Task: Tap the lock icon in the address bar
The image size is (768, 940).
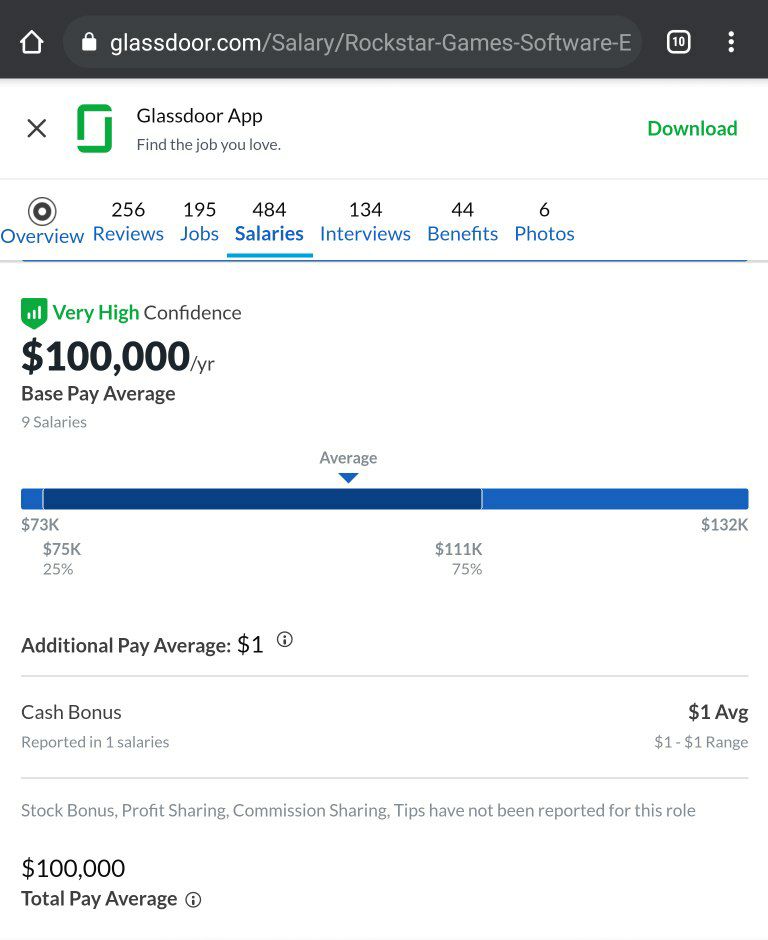Action: point(89,42)
